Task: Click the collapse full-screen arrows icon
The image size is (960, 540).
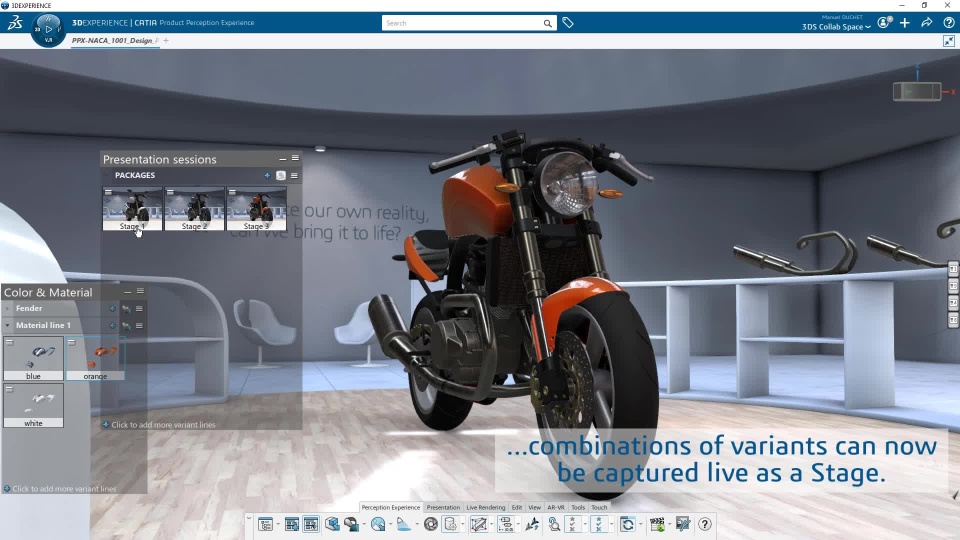Action: [x=949, y=41]
